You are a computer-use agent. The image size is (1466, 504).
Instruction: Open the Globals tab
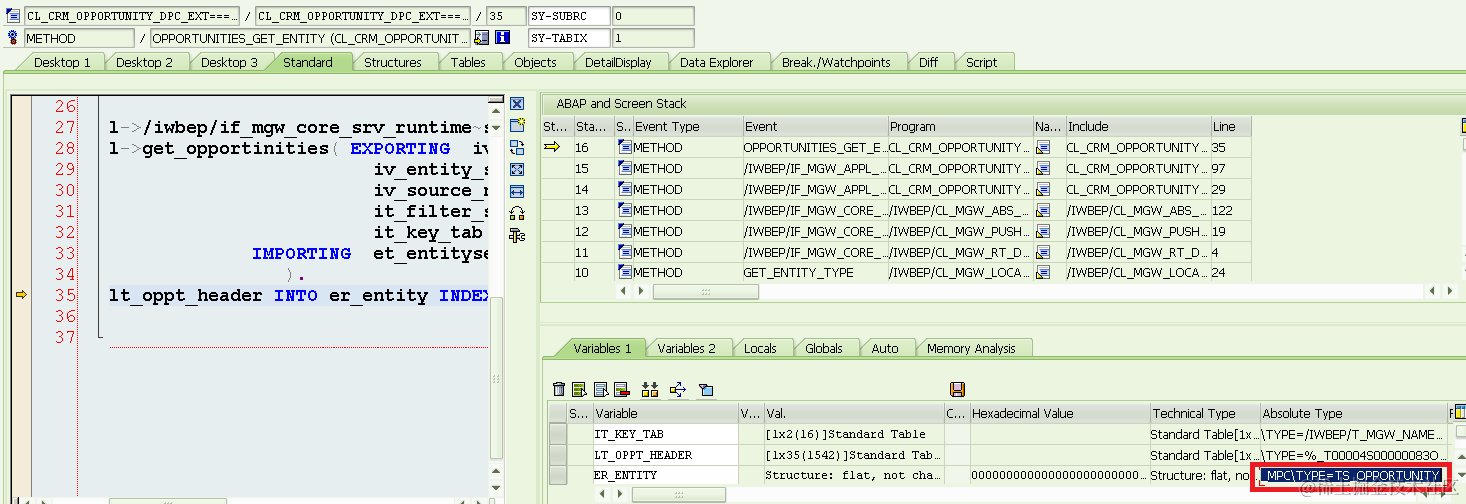click(x=824, y=348)
